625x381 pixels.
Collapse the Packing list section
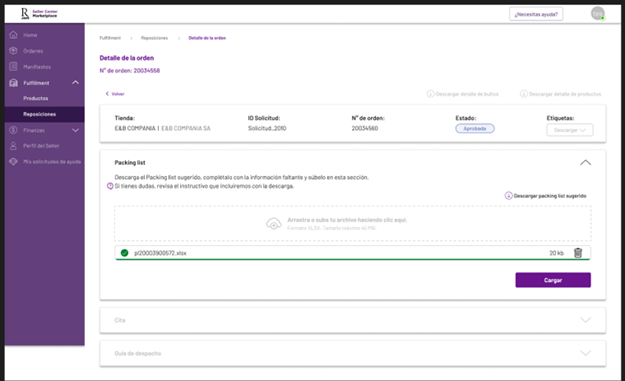tap(585, 163)
